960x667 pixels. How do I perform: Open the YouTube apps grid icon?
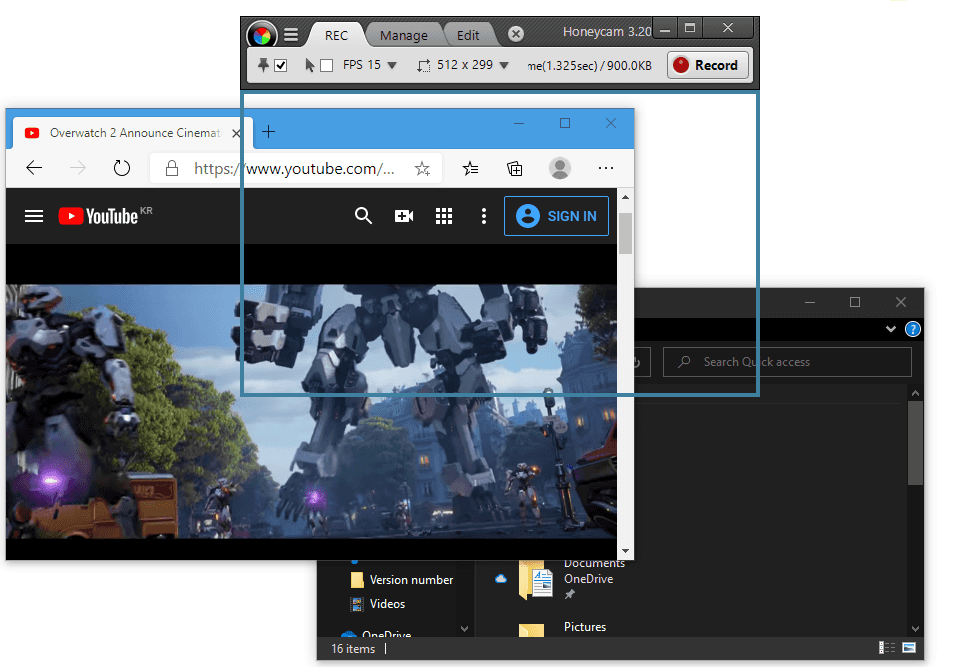(x=444, y=216)
